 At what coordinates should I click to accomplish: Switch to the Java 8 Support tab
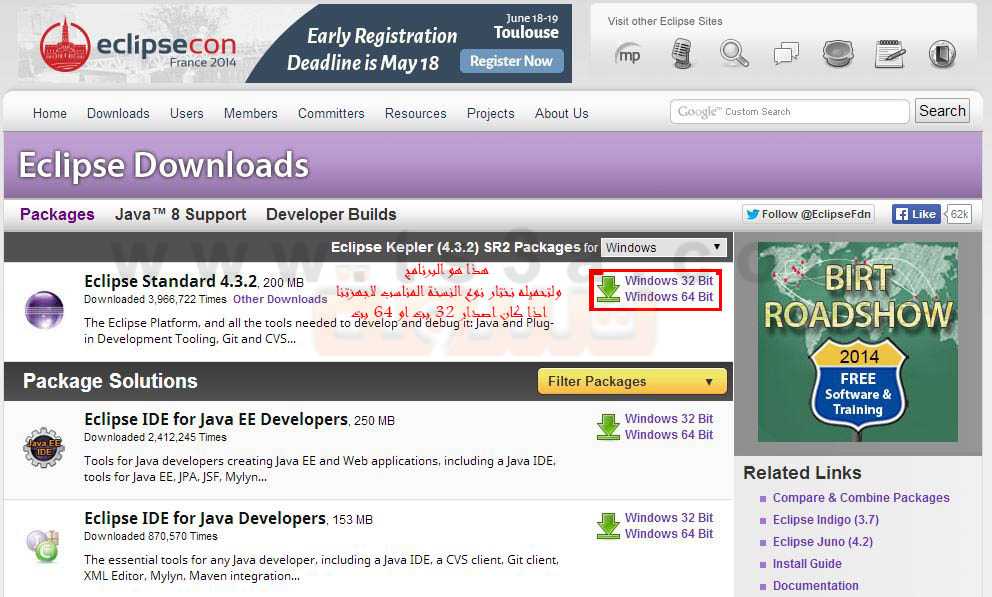(180, 214)
